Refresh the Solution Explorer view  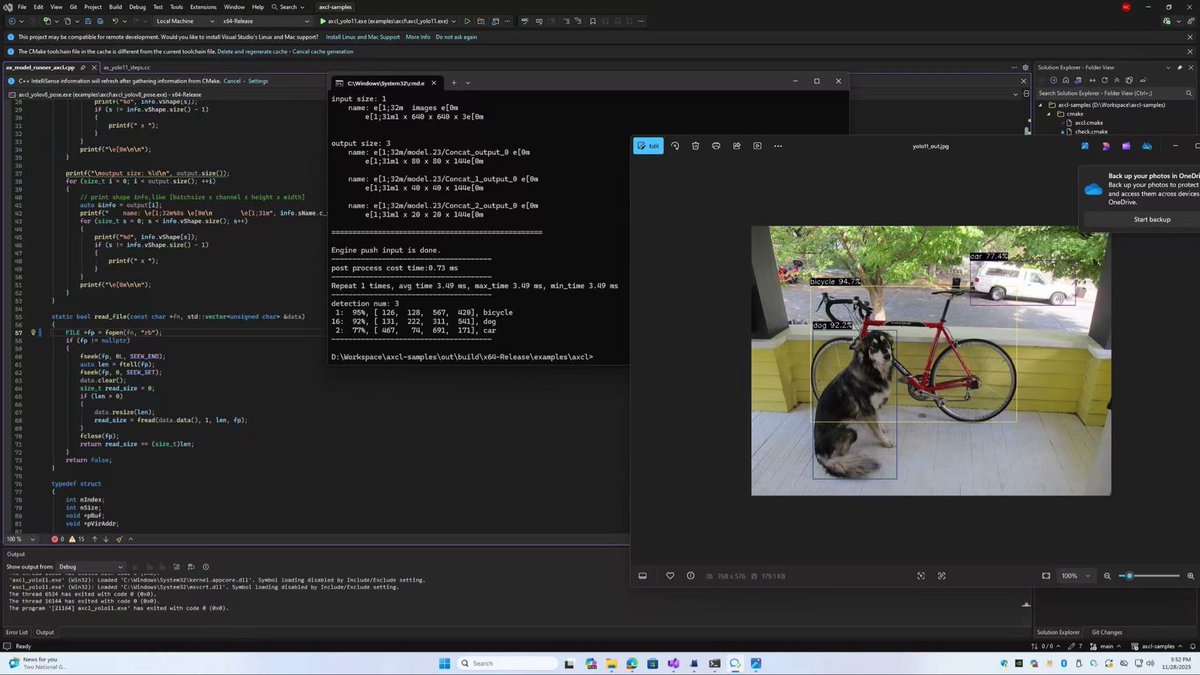click(x=1105, y=80)
